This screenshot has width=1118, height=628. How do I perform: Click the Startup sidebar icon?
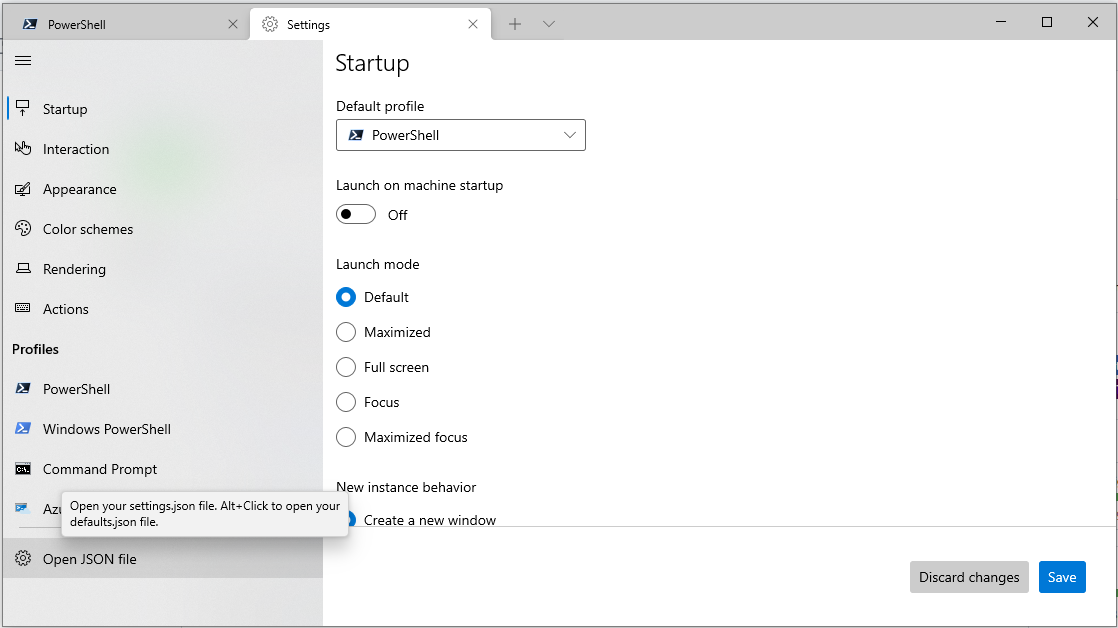click(x=23, y=108)
